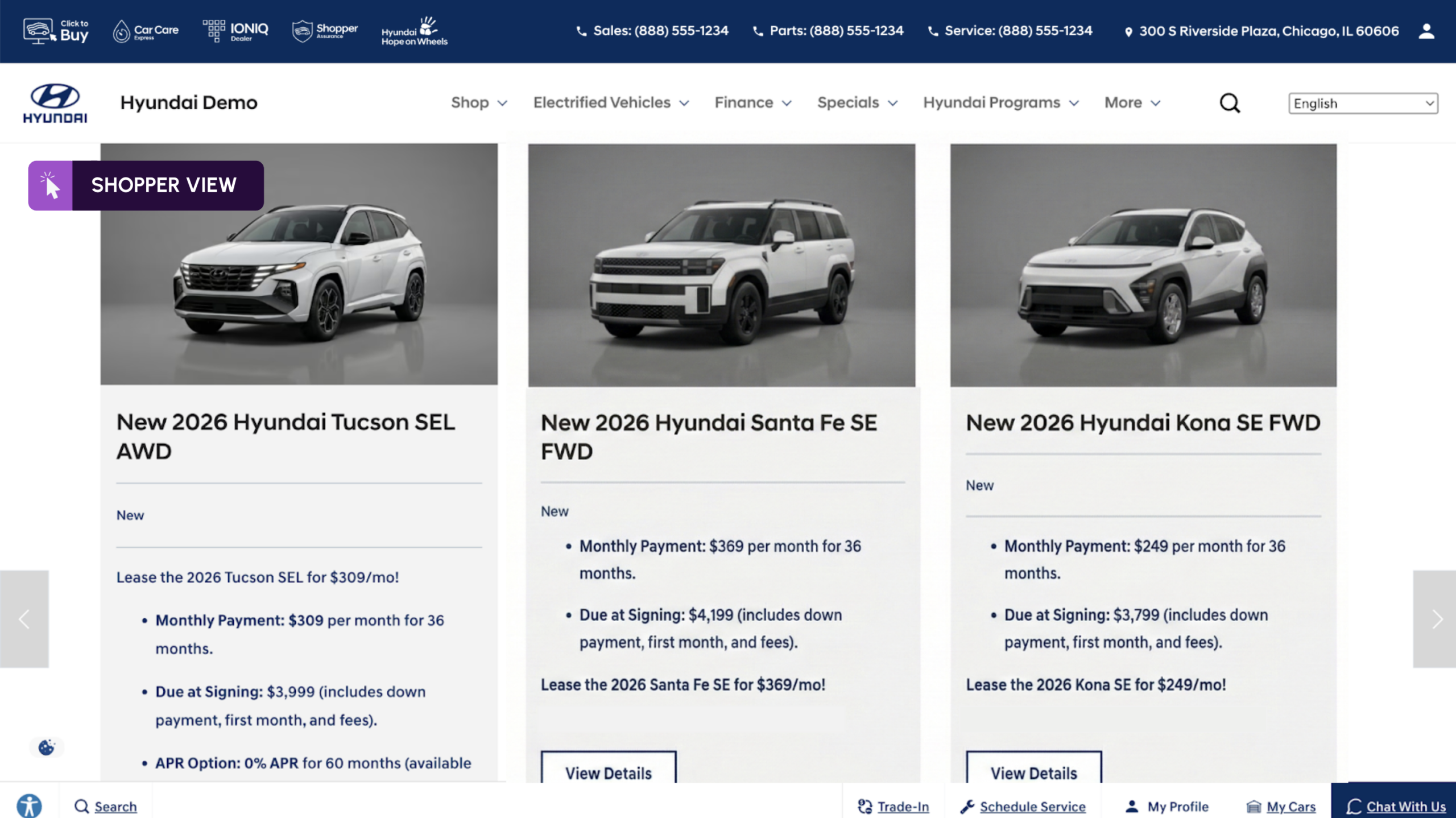The height and width of the screenshot is (818, 1456).
Task: Expand the Finance menu
Action: click(753, 103)
